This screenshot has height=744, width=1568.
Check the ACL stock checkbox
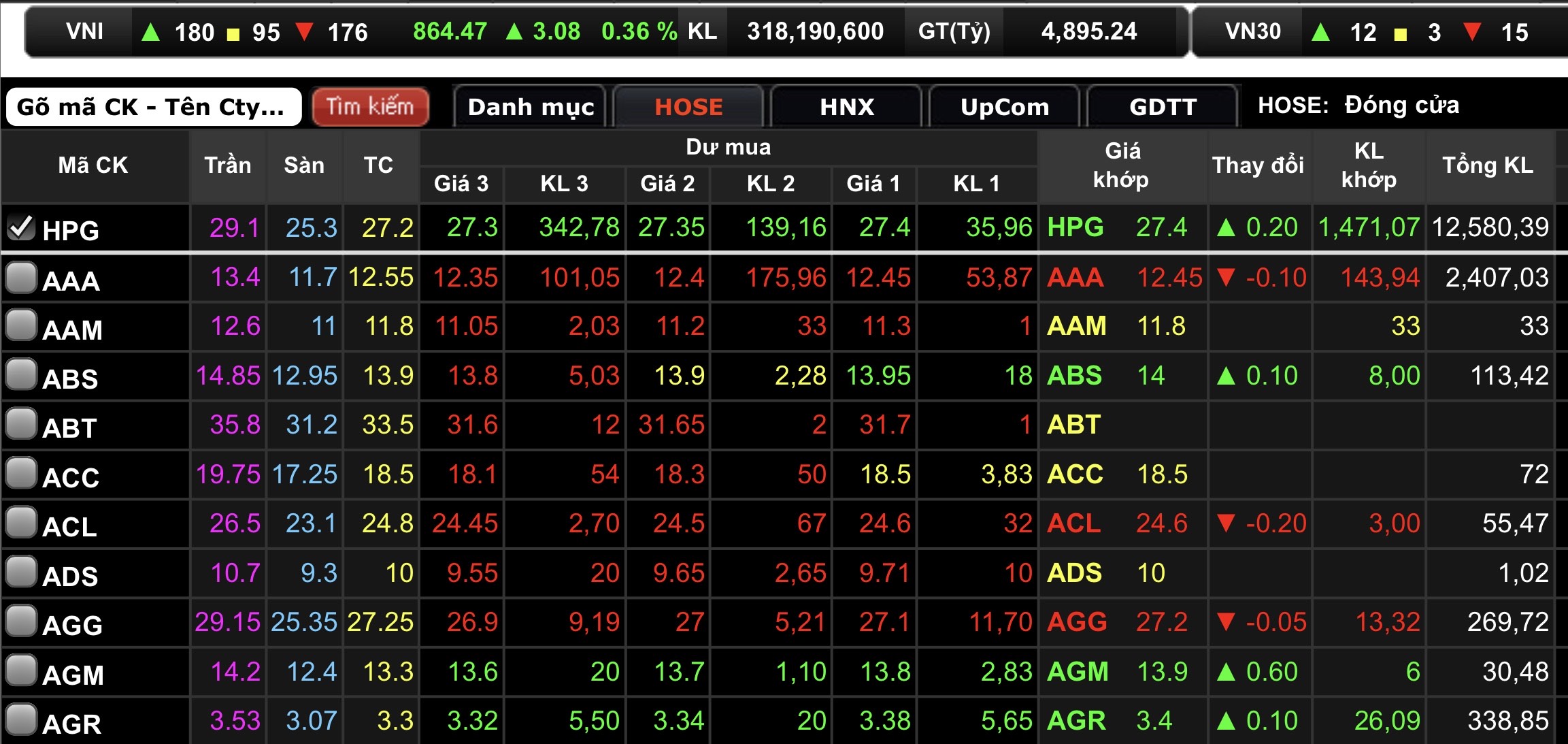[20, 523]
